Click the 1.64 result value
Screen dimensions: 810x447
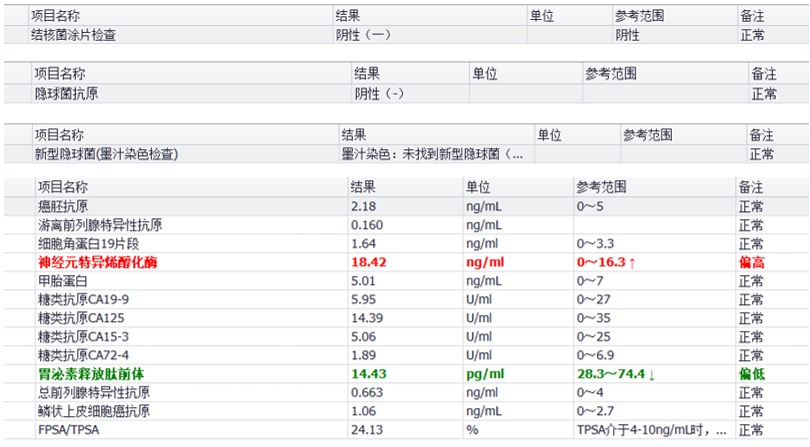(364, 244)
